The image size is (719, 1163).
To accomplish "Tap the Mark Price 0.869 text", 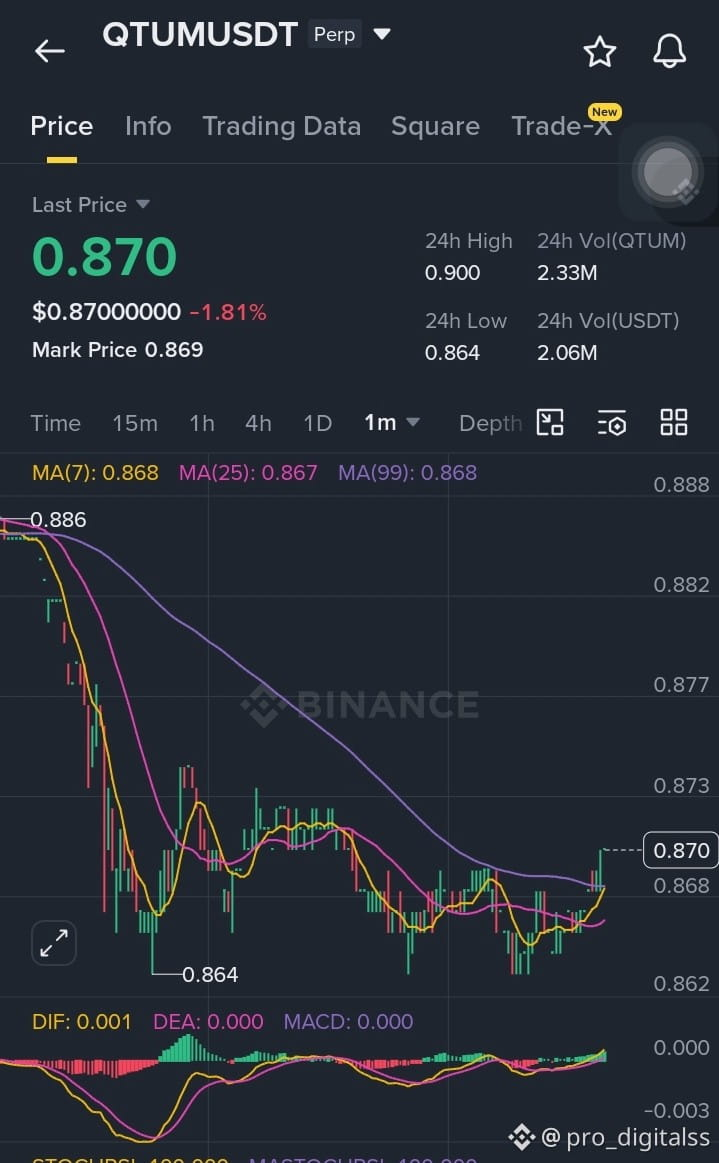I will click(117, 350).
